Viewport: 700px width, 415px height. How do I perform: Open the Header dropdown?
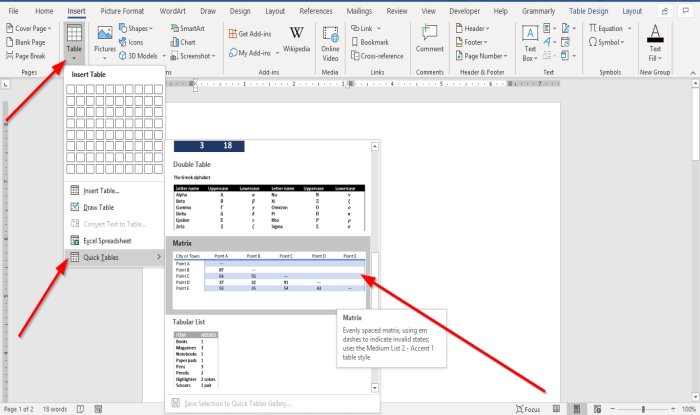(472, 29)
